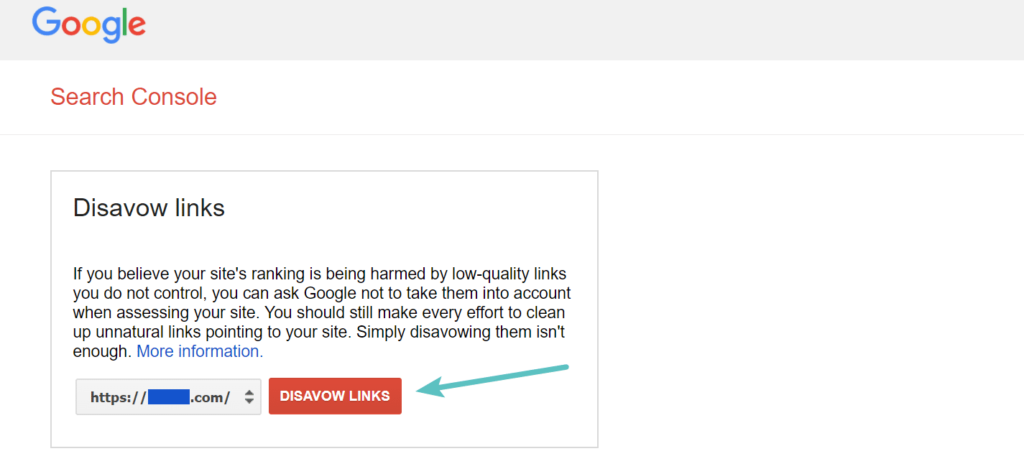This screenshot has width=1024, height=469.
Task: Click the up-down arrows on the site selector
Action: click(249, 397)
